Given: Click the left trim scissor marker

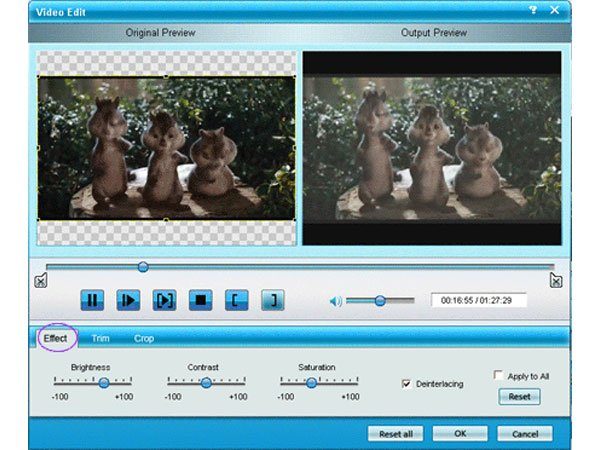Looking at the screenshot, I should 41,281.
